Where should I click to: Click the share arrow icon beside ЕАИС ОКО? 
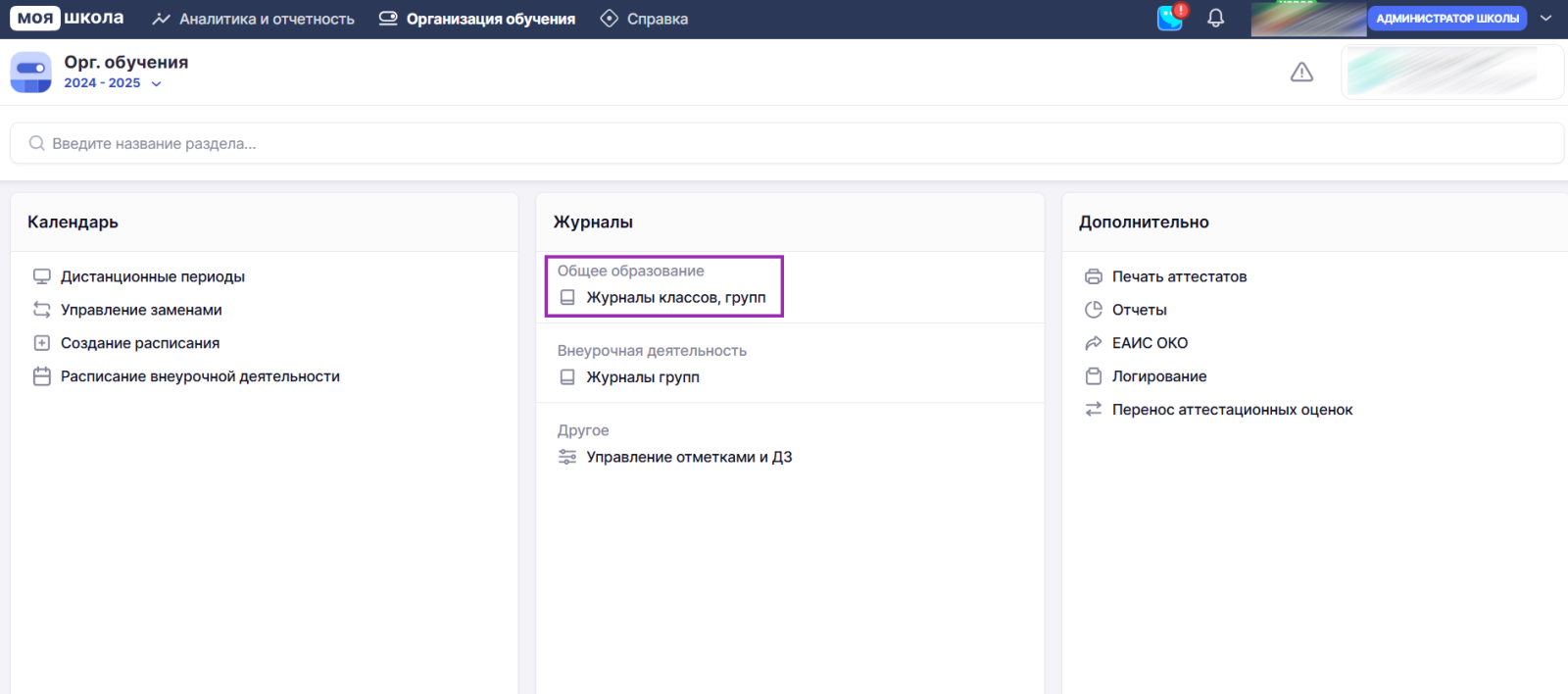click(x=1094, y=343)
